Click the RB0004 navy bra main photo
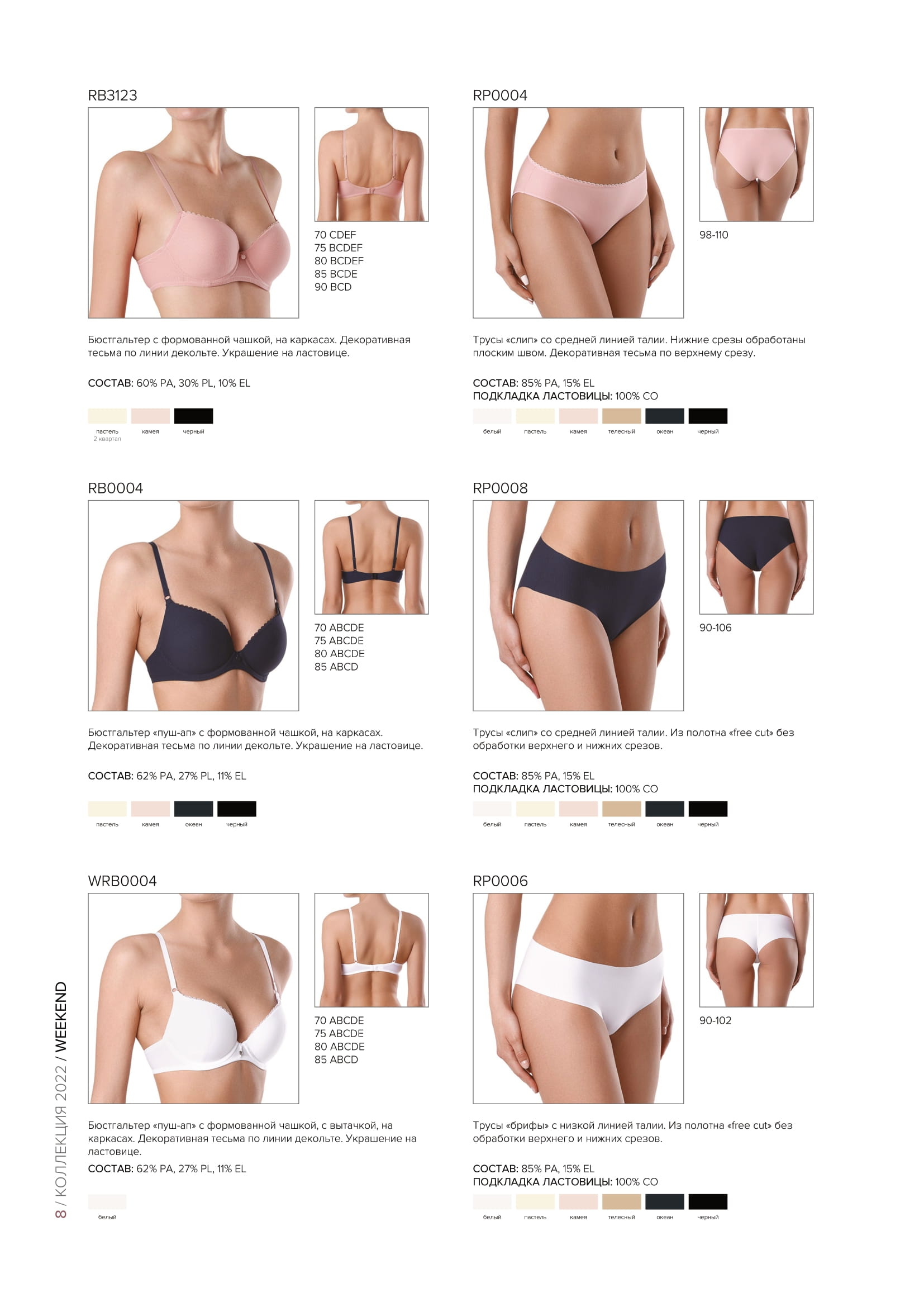924x1307 pixels. 193,606
